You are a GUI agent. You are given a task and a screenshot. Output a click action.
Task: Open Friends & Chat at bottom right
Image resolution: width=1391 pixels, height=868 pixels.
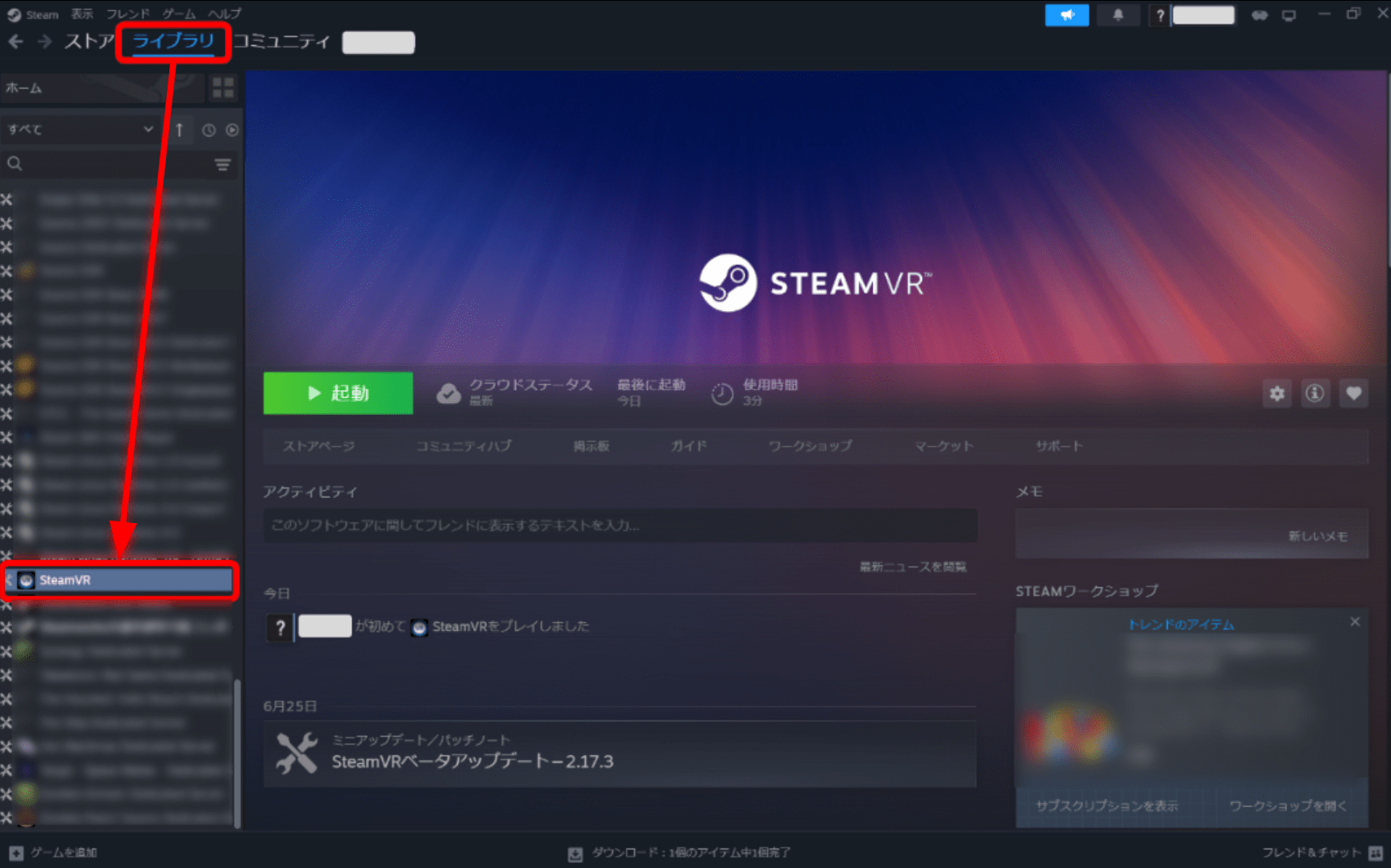pos(1322,853)
